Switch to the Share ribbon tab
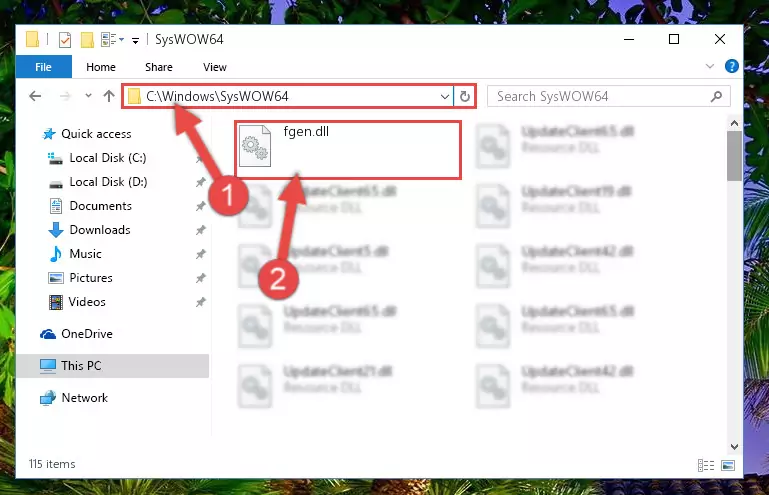This screenshot has width=769, height=495. pyautogui.click(x=159, y=67)
